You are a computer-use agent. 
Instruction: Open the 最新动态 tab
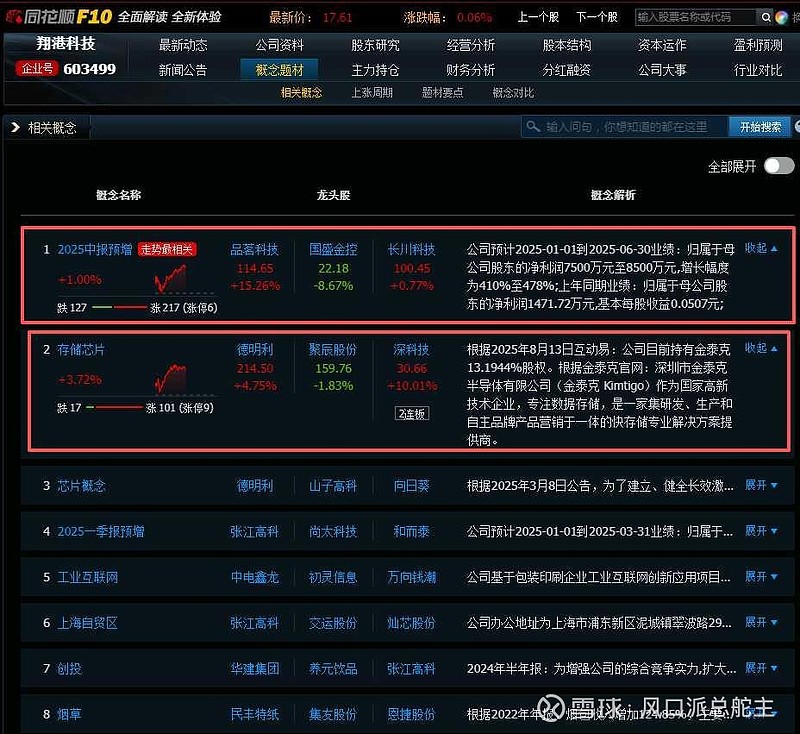183,45
